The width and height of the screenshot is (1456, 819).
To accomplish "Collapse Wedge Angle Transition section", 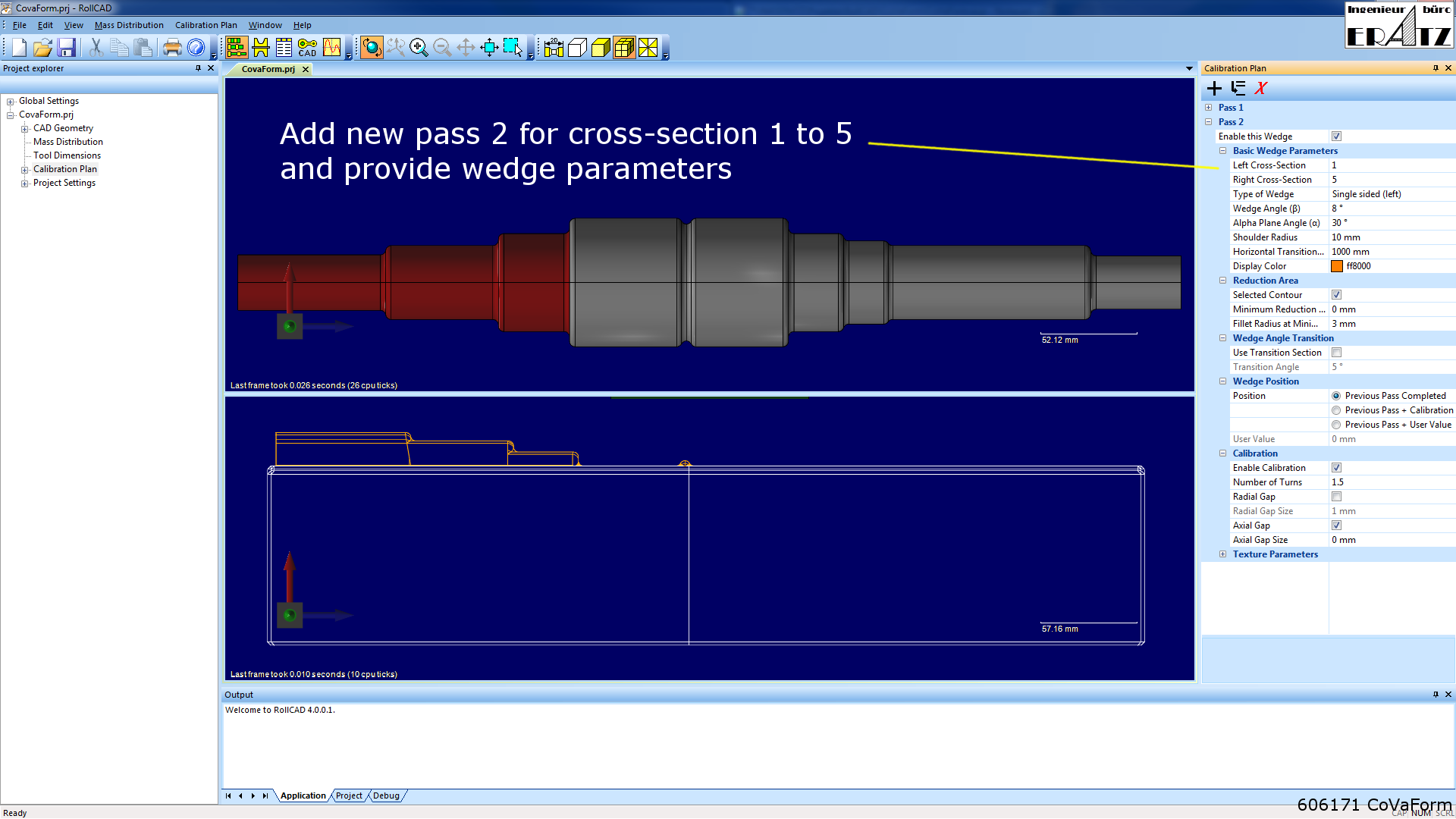I will pos(1222,338).
